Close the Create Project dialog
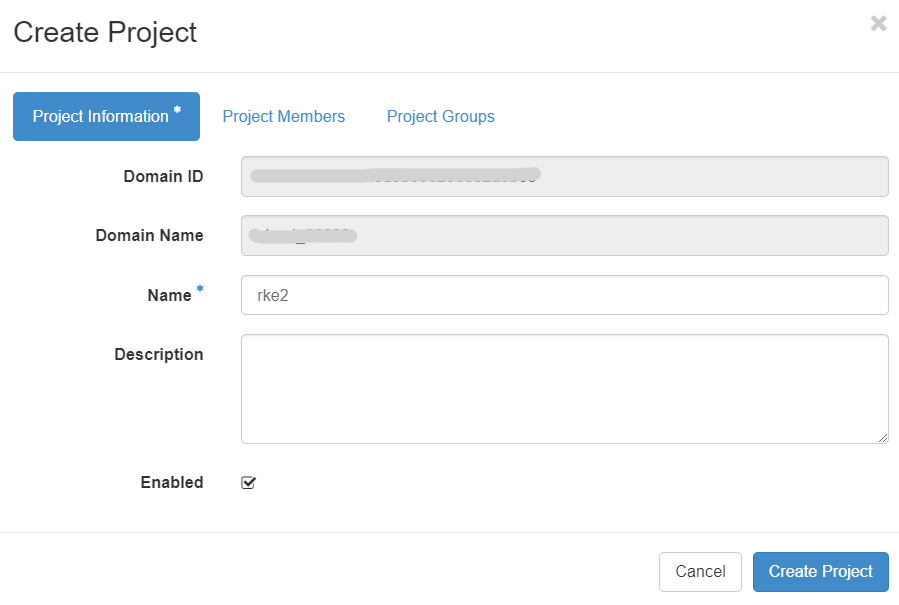899x605 pixels. pos(878,24)
